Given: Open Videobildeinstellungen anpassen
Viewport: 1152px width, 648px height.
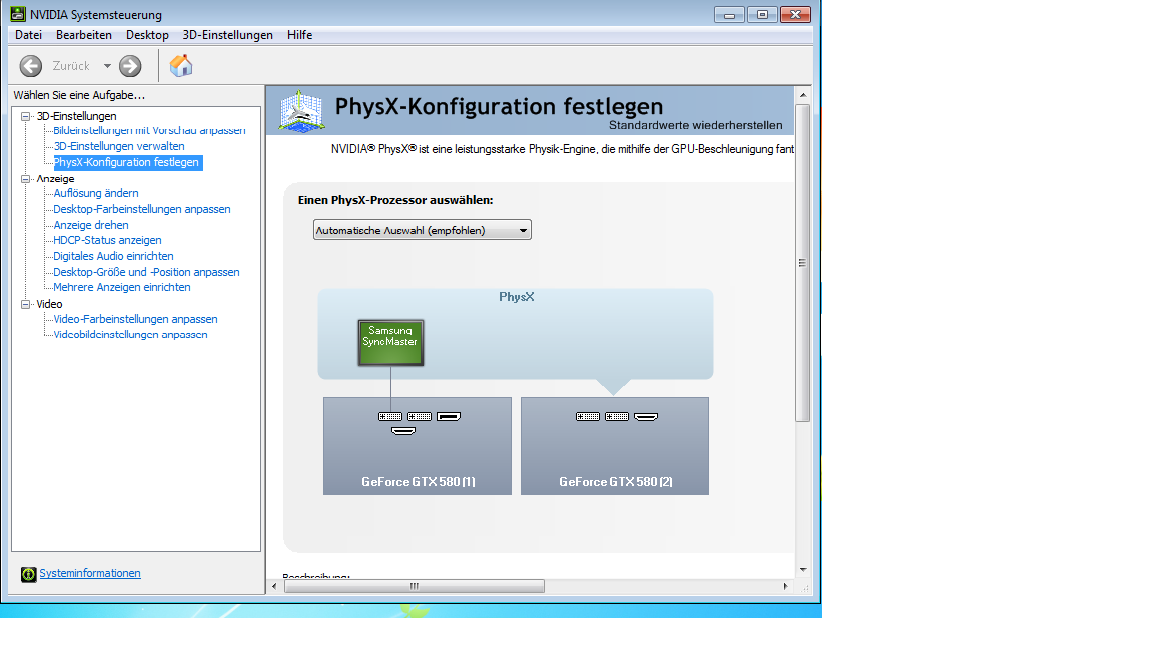Looking at the screenshot, I should pos(130,334).
